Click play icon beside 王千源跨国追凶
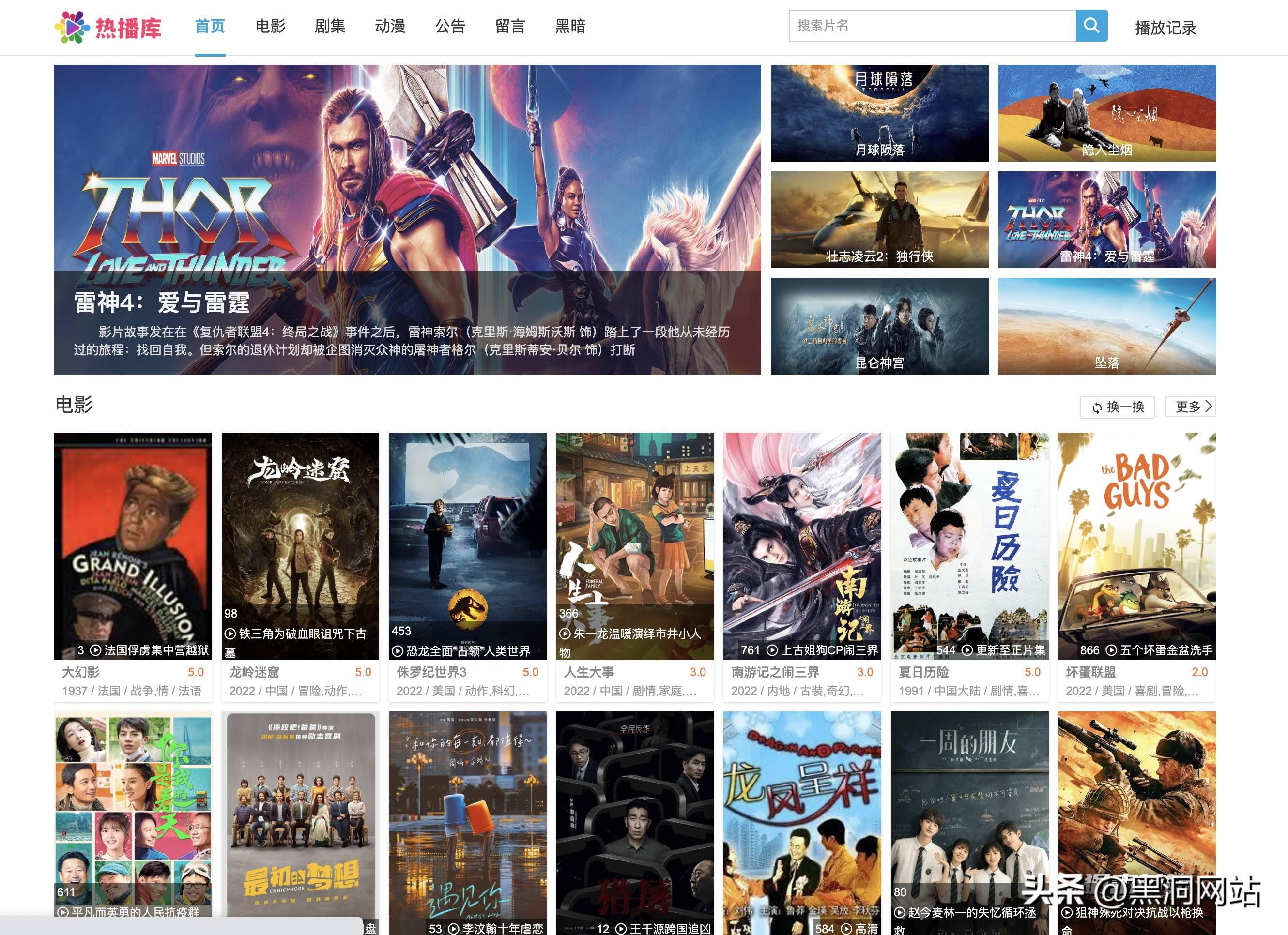The width and height of the screenshot is (1288, 935). [x=621, y=929]
